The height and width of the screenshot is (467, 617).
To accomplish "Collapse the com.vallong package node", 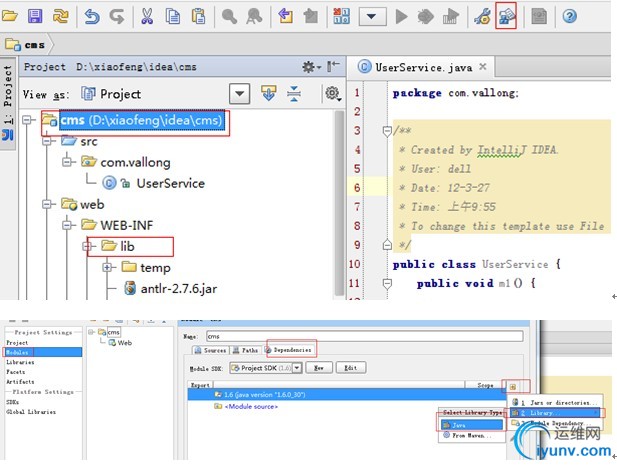I will pyautogui.click(x=67, y=162).
